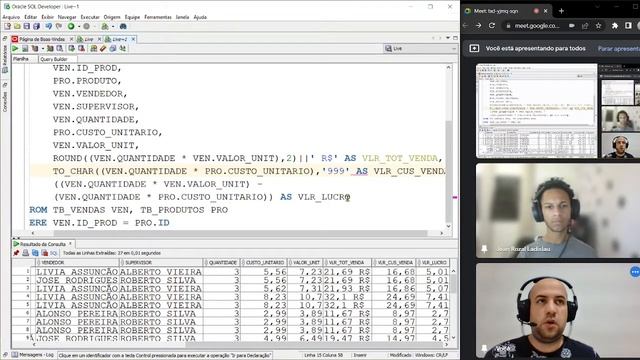
Task: Open the Ajuda menu
Action: pos(200,17)
